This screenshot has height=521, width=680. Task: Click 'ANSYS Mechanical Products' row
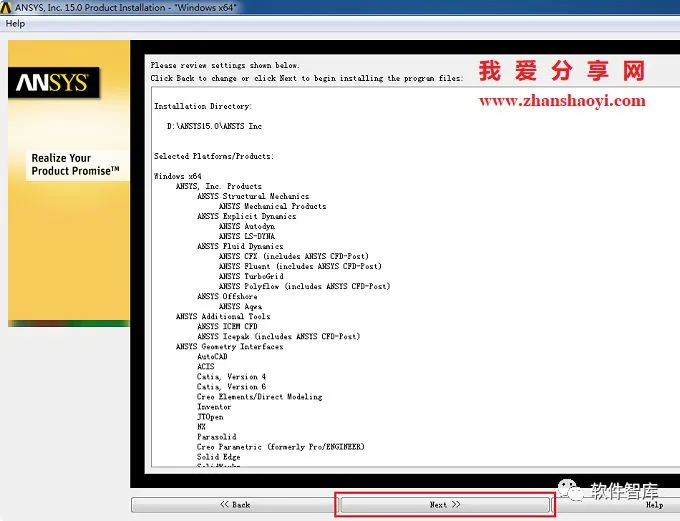point(272,206)
